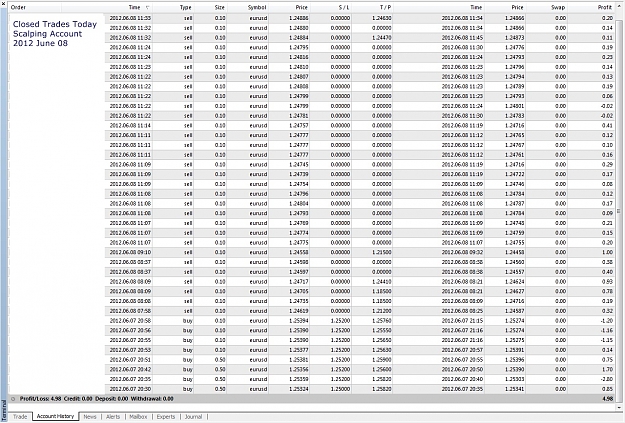Viewport: 625px width, 423px height.
Task: Click the open time 2012.06.07 20:51
Action: coord(130,360)
